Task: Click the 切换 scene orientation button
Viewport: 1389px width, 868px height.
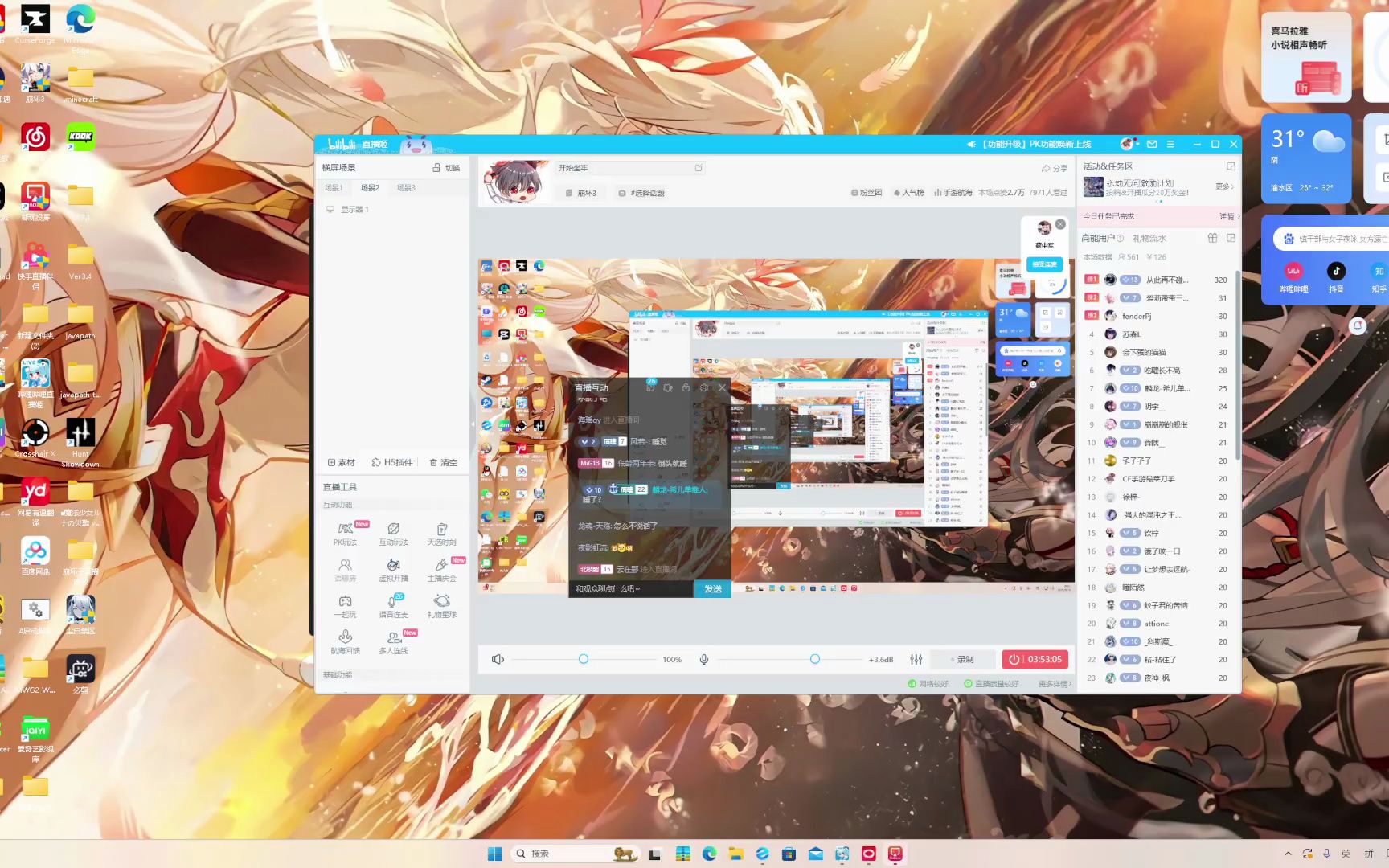Action: pyautogui.click(x=446, y=168)
